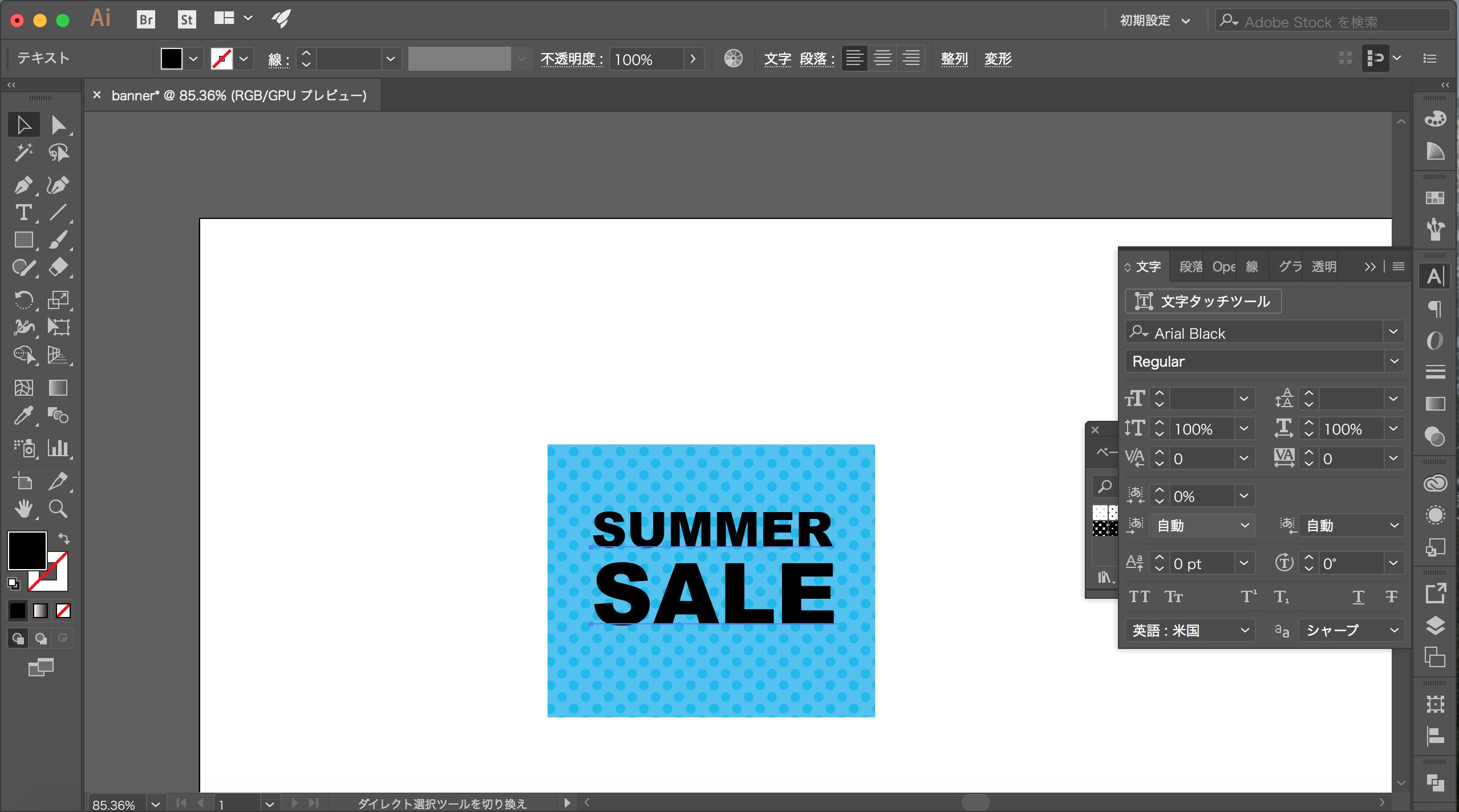Viewport: 1459px width, 812px height.
Task: Open Adobe Stock via St icon
Action: [x=187, y=20]
